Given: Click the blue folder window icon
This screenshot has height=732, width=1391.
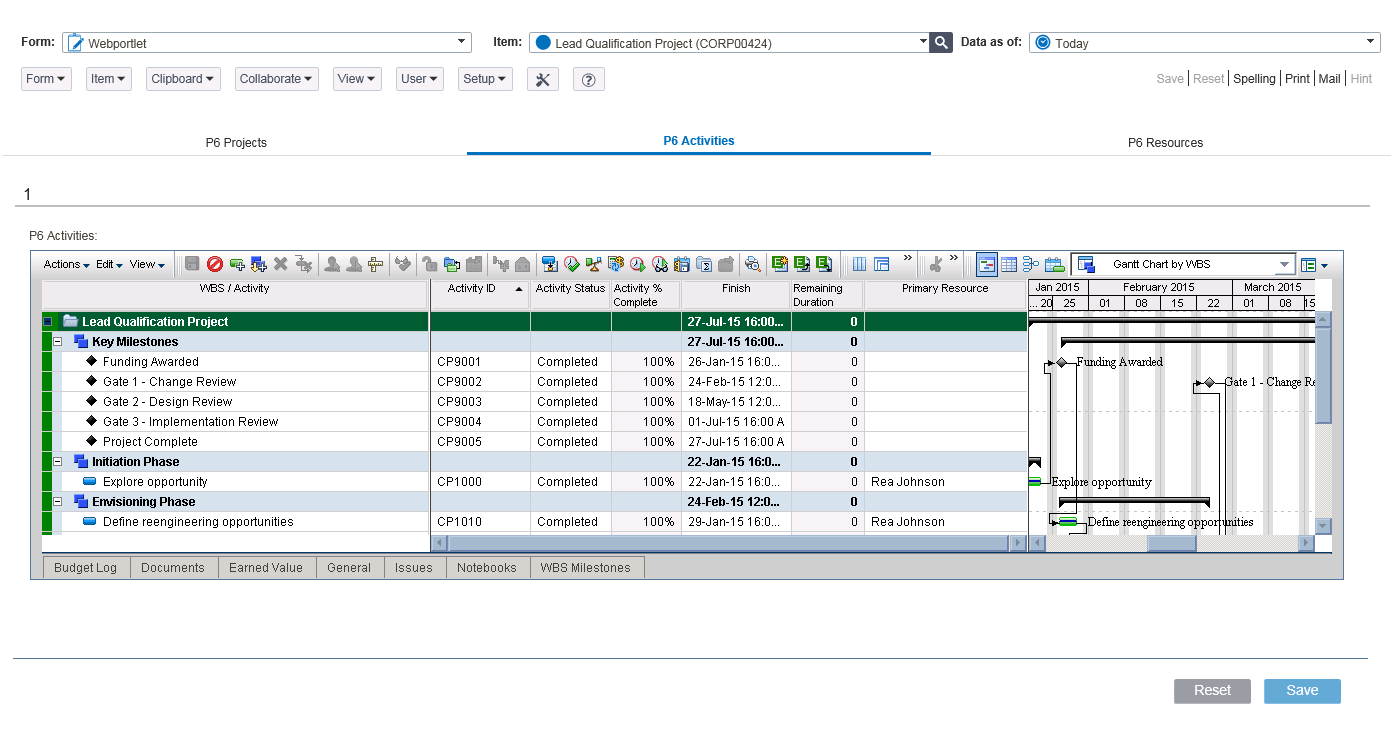Looking at the screenshot, I should coord(451,264).
